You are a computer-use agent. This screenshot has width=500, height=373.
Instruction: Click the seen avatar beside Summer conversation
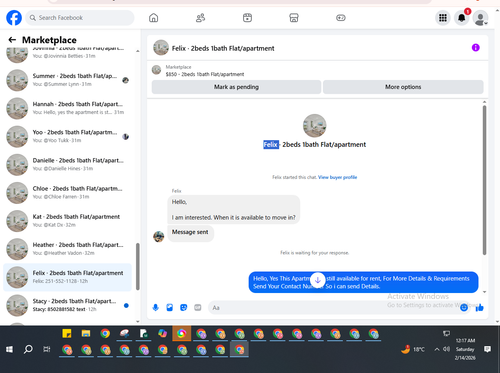coord(125,80)
